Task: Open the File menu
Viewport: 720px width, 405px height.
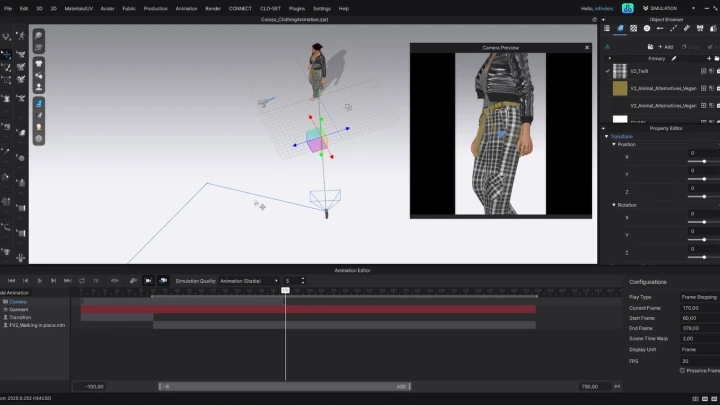Action: [x=8, y=8]
